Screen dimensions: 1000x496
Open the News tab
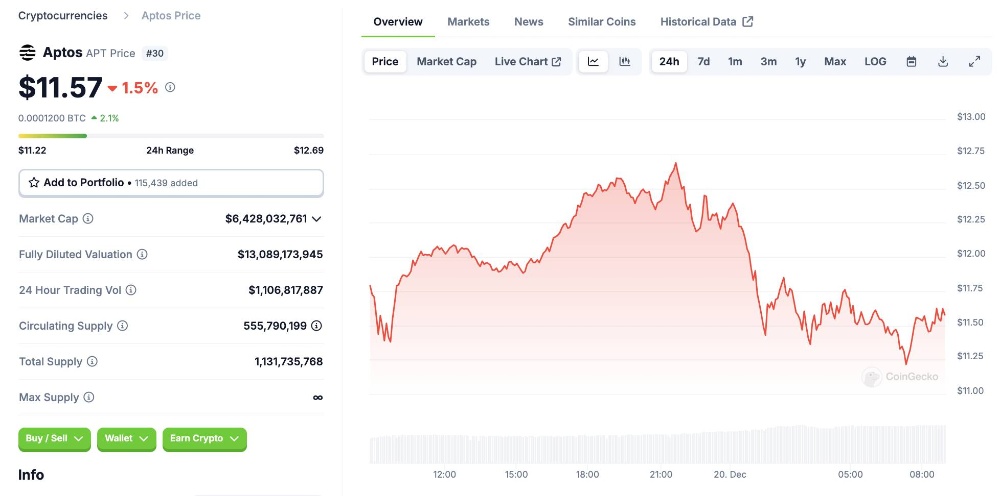click(529, 22)
